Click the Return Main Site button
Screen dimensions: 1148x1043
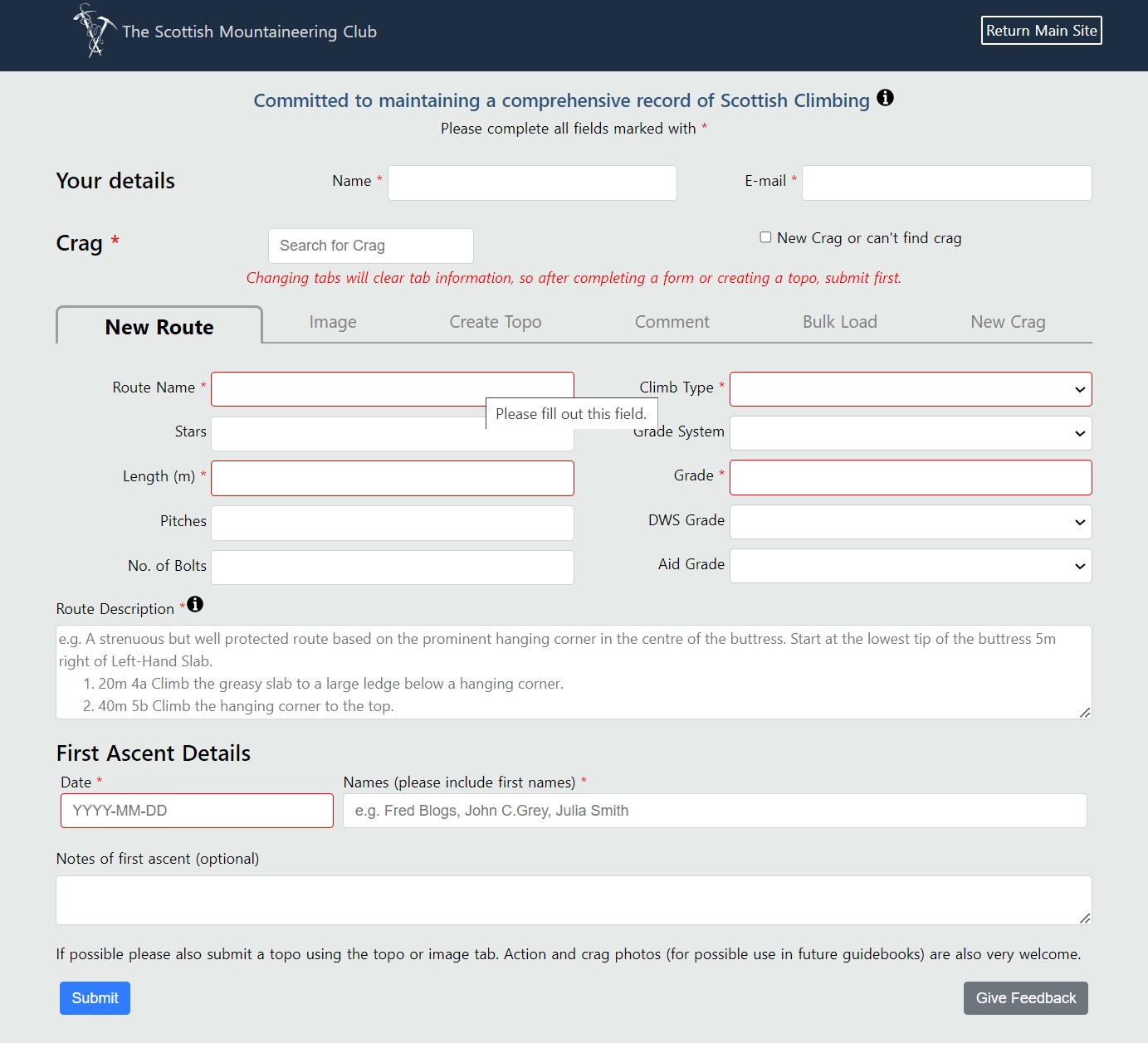click(1041, 31)
